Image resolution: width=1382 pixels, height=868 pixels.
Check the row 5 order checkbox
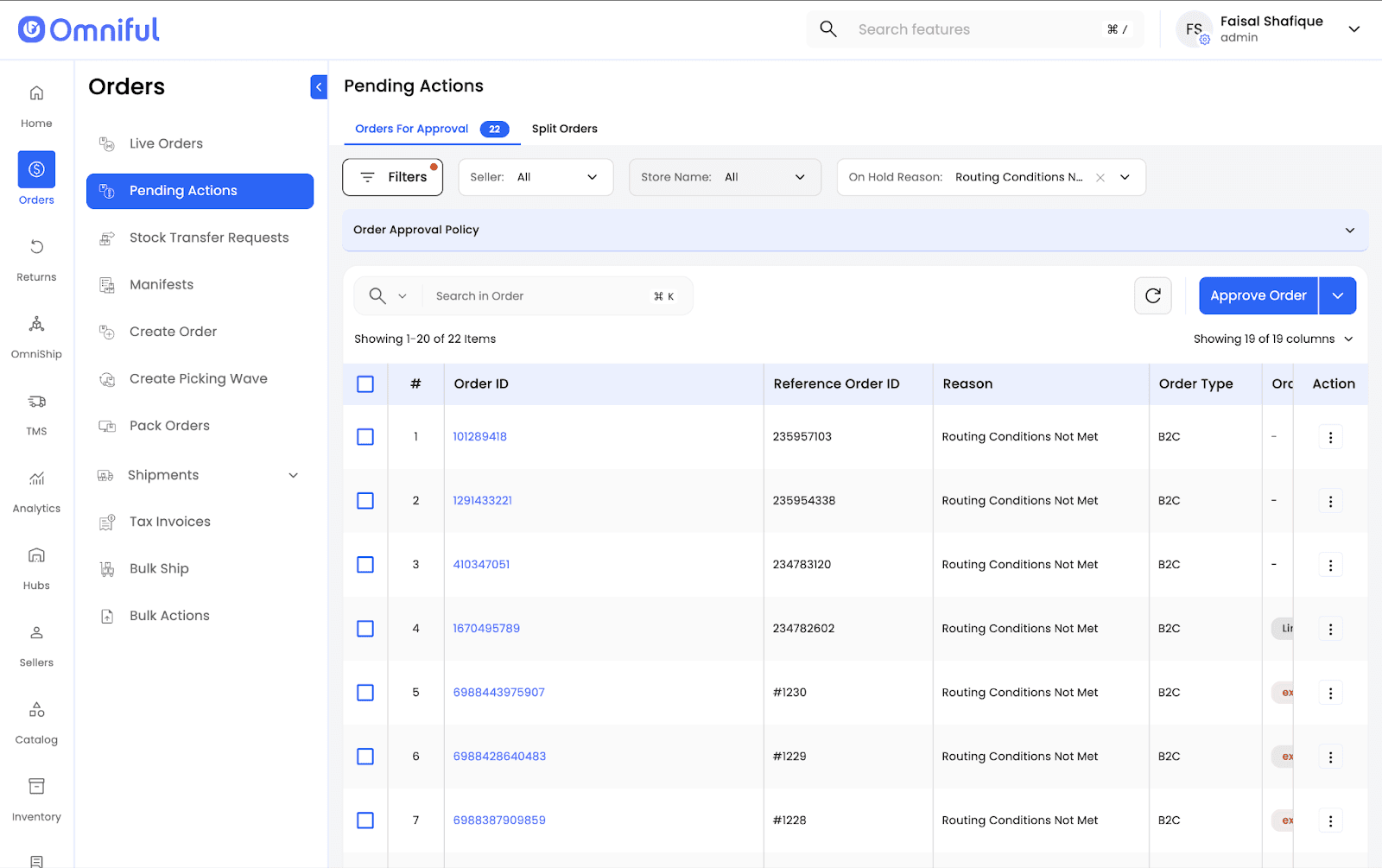click(365, 693)
